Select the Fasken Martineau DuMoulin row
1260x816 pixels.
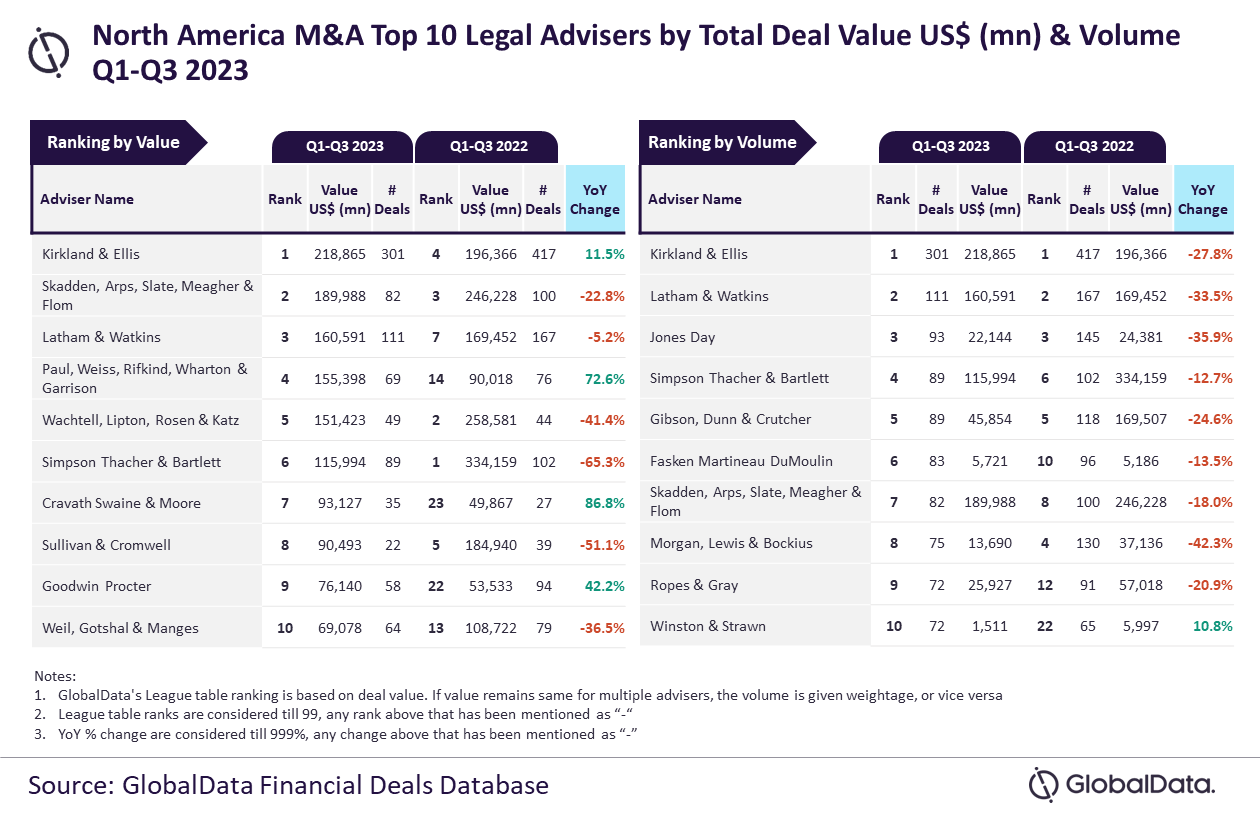click(937, 461)
